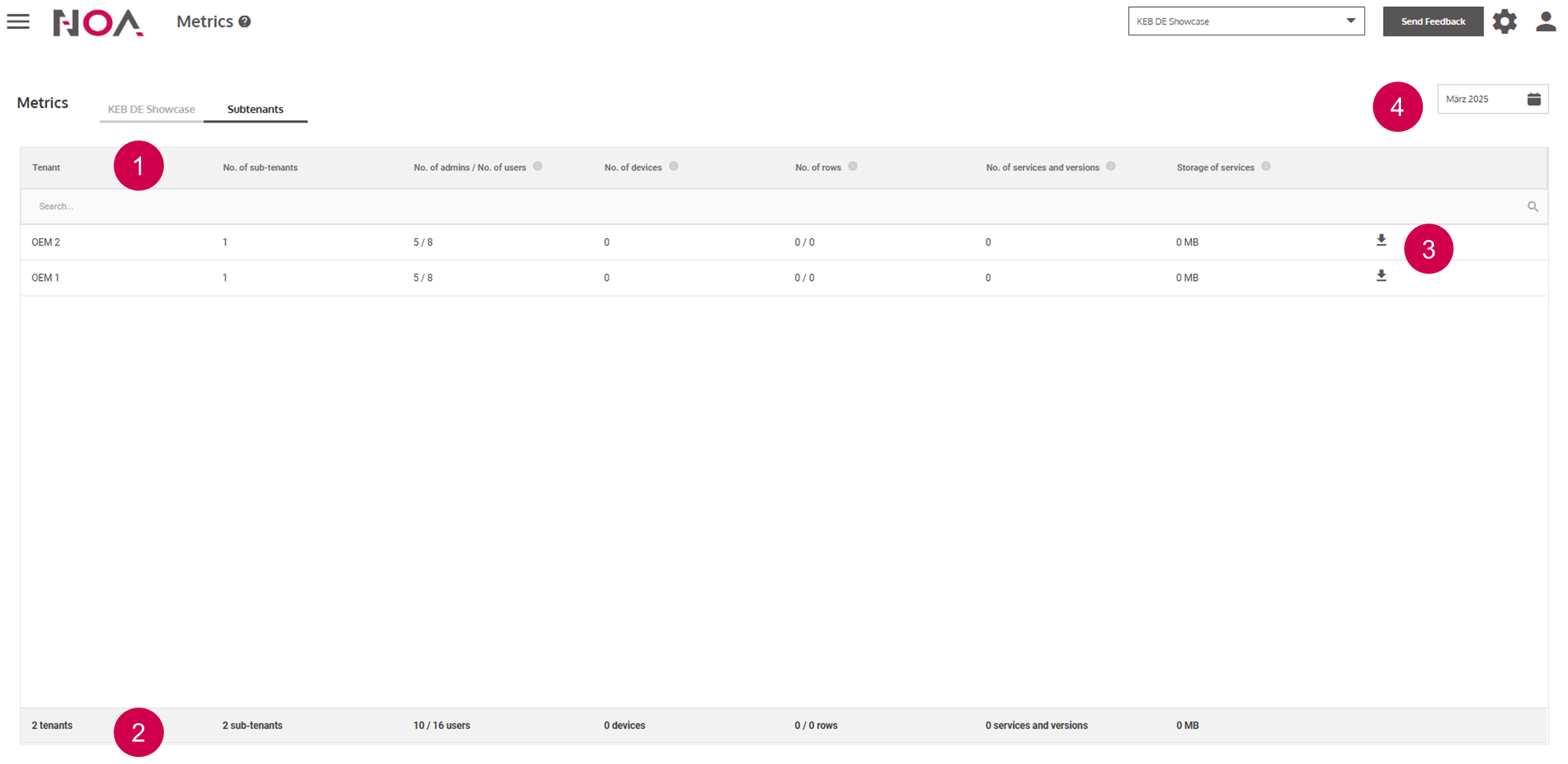Show info for No. of rows column
Viewport: 1568px width, 764px height.
pyautogui.click(x=852, y=166)
